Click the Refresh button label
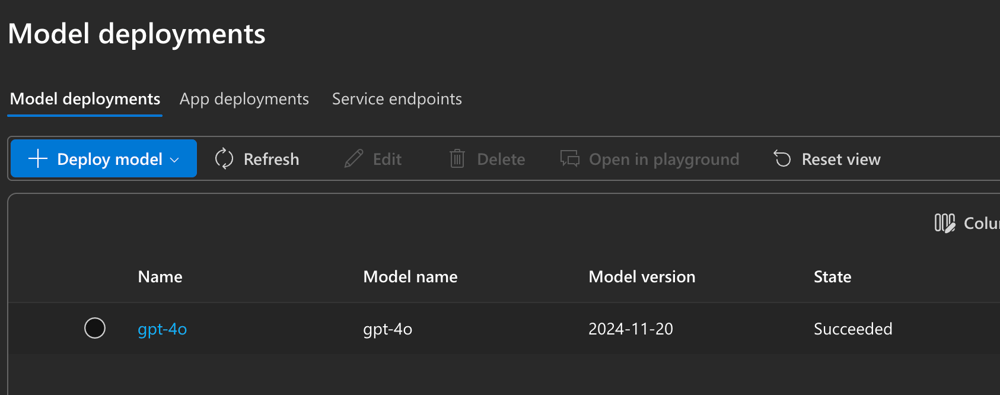Image resolution: width=1000 pixels, height=395 pixels. [271, 159]
